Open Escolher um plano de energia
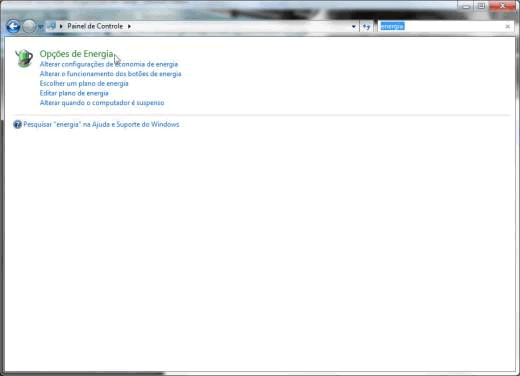The width and height of the screenshot is (520, 376). click(84, 83)
